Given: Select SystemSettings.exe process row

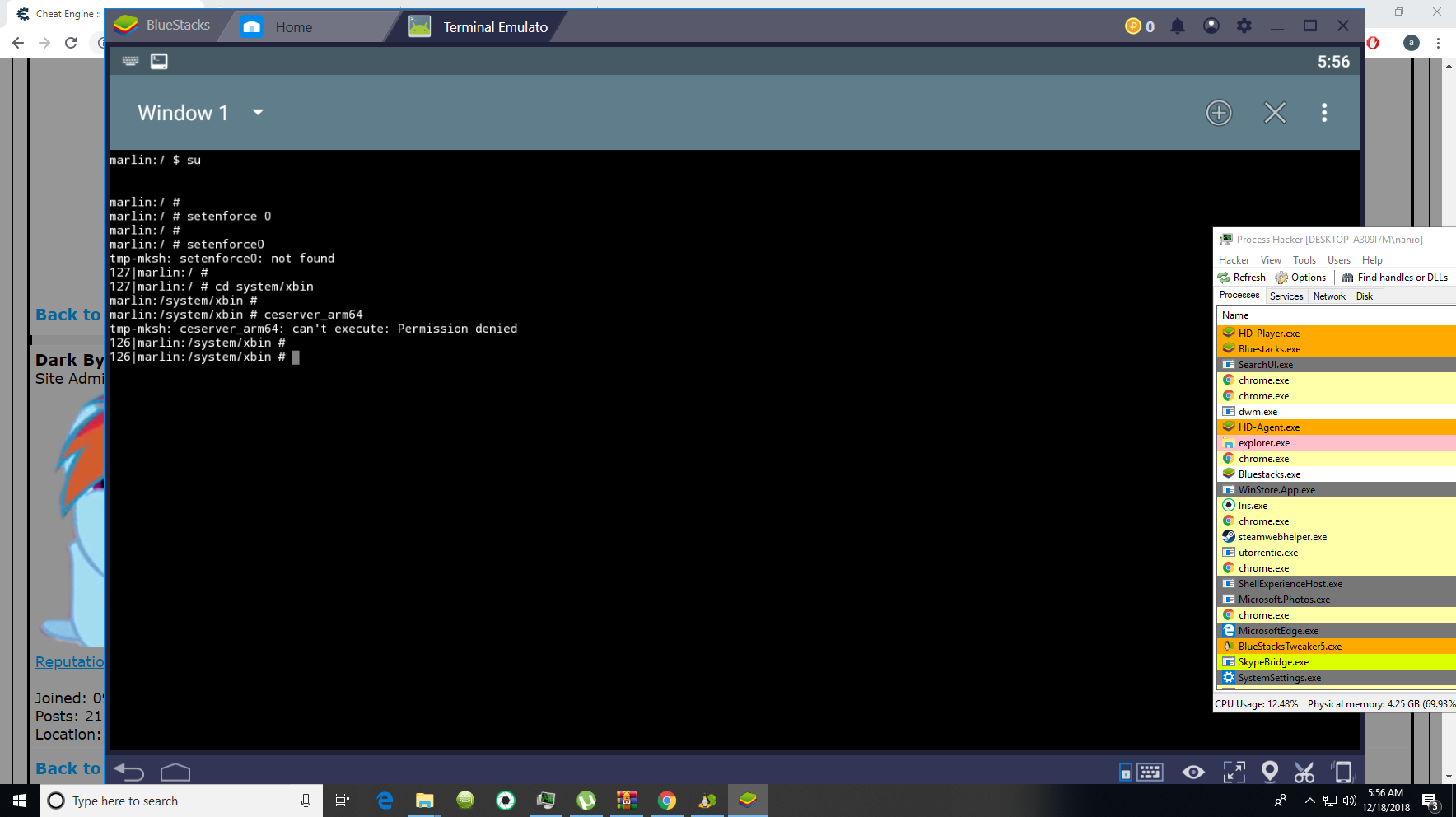Looking at the screenshot, I should 1337,678.
